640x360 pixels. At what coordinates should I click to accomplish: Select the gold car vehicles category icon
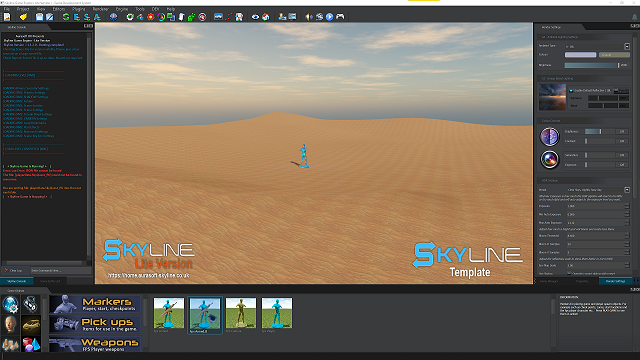tap(31, 324)
